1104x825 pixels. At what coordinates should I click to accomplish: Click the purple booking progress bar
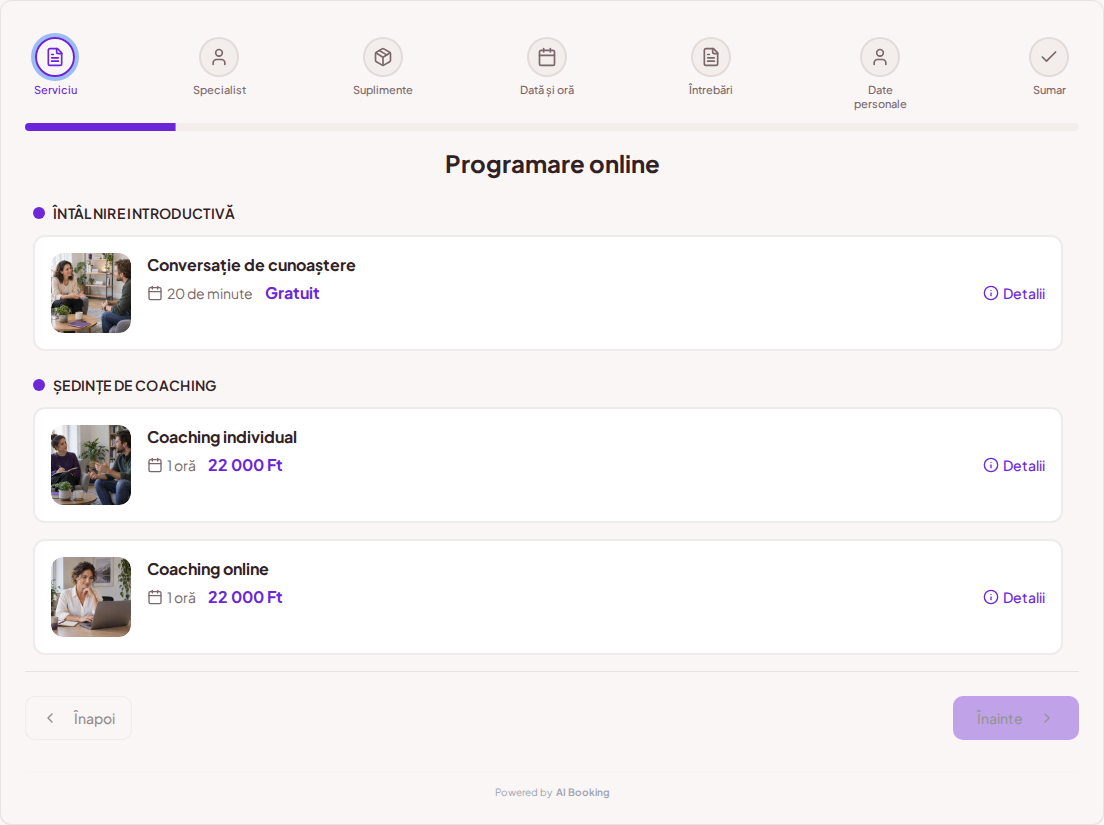[100, 127]
